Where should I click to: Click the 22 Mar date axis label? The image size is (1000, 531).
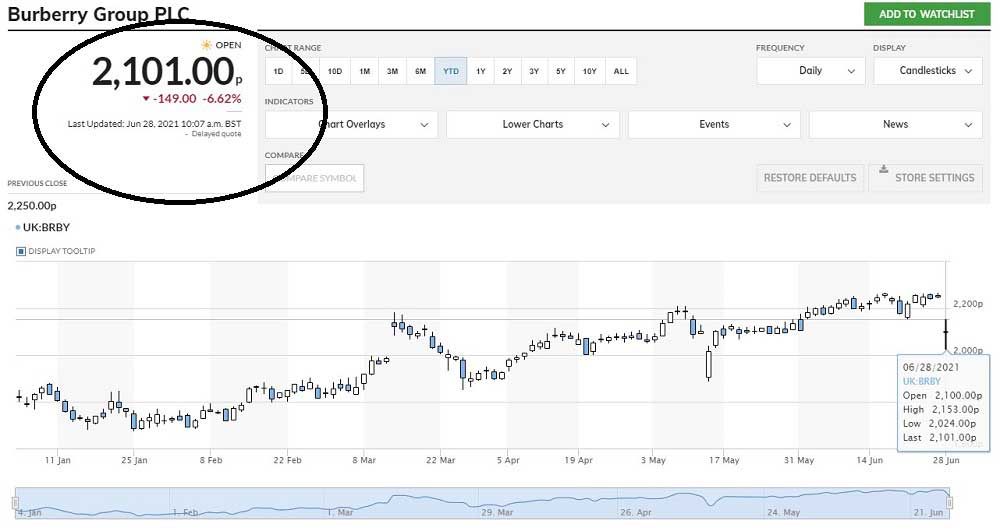[440, 460]
